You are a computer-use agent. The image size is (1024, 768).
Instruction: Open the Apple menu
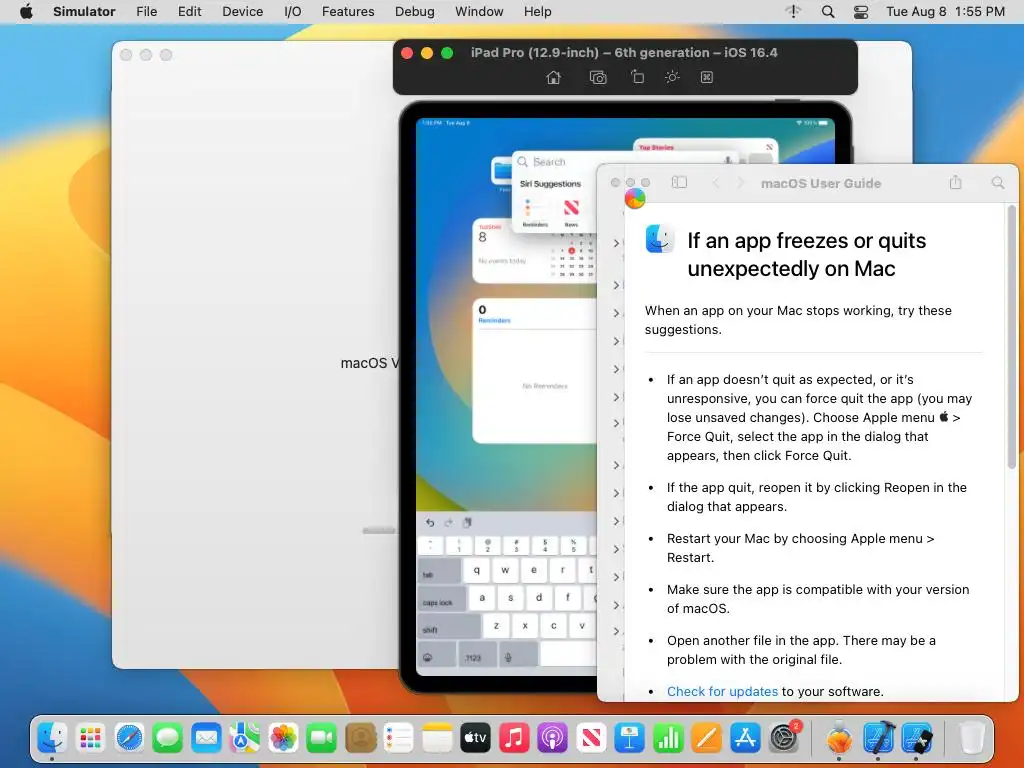pyautogui.click(x=26, y=12)
